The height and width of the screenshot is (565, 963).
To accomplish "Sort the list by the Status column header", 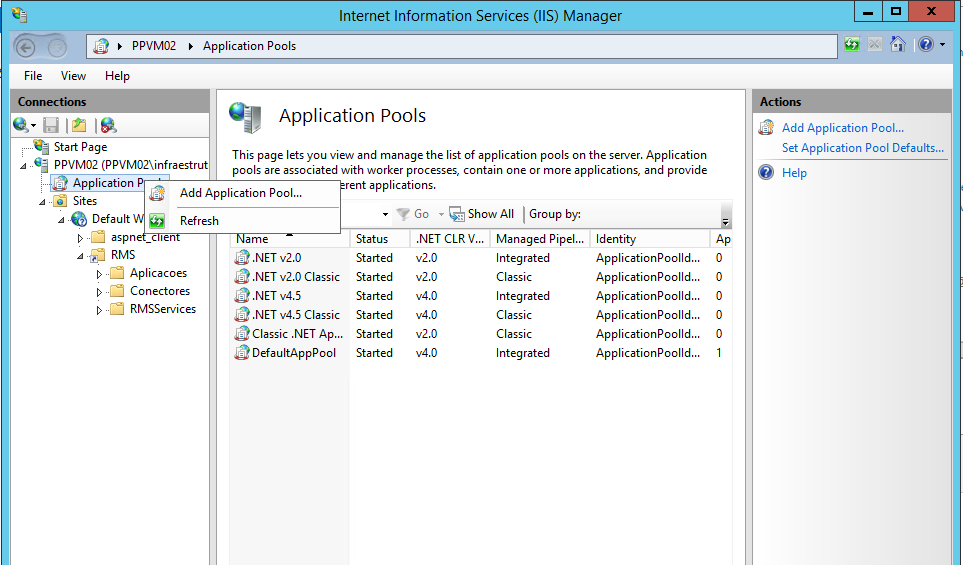I will tap(372, 239).
